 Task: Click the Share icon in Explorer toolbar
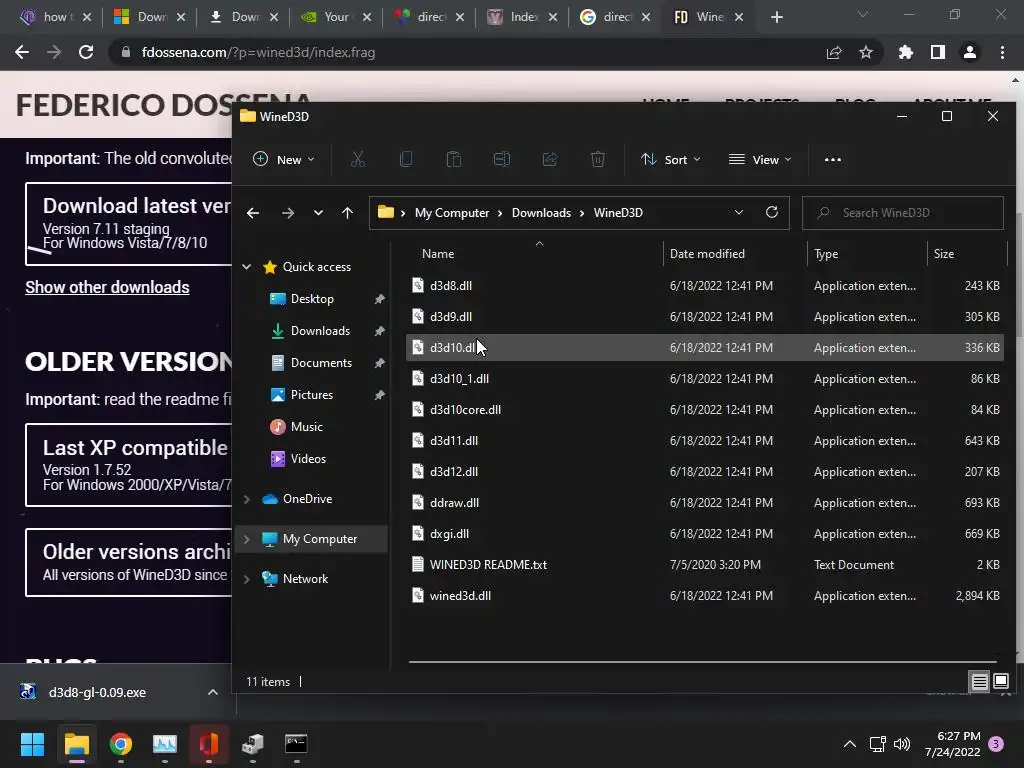(x=550, y=159)
